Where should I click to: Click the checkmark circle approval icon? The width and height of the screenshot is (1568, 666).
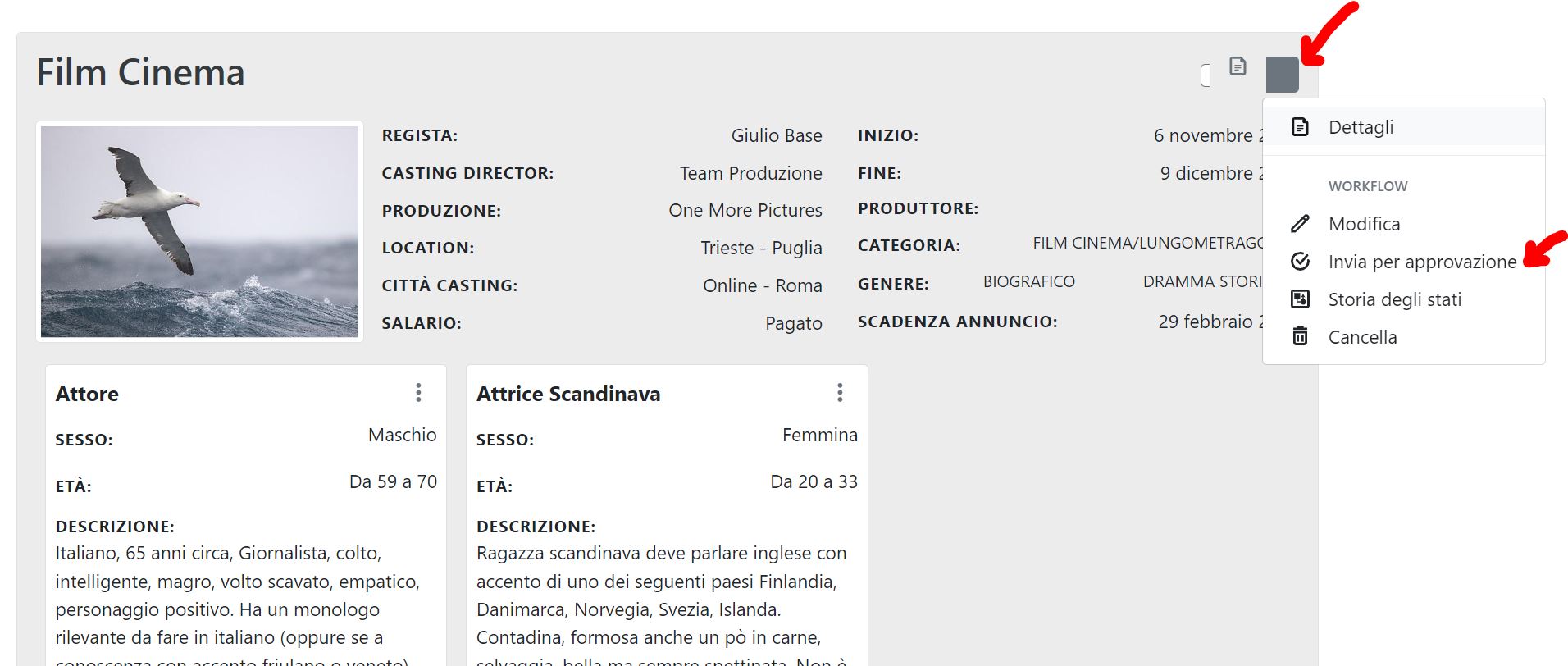[x=1300, y=262]
